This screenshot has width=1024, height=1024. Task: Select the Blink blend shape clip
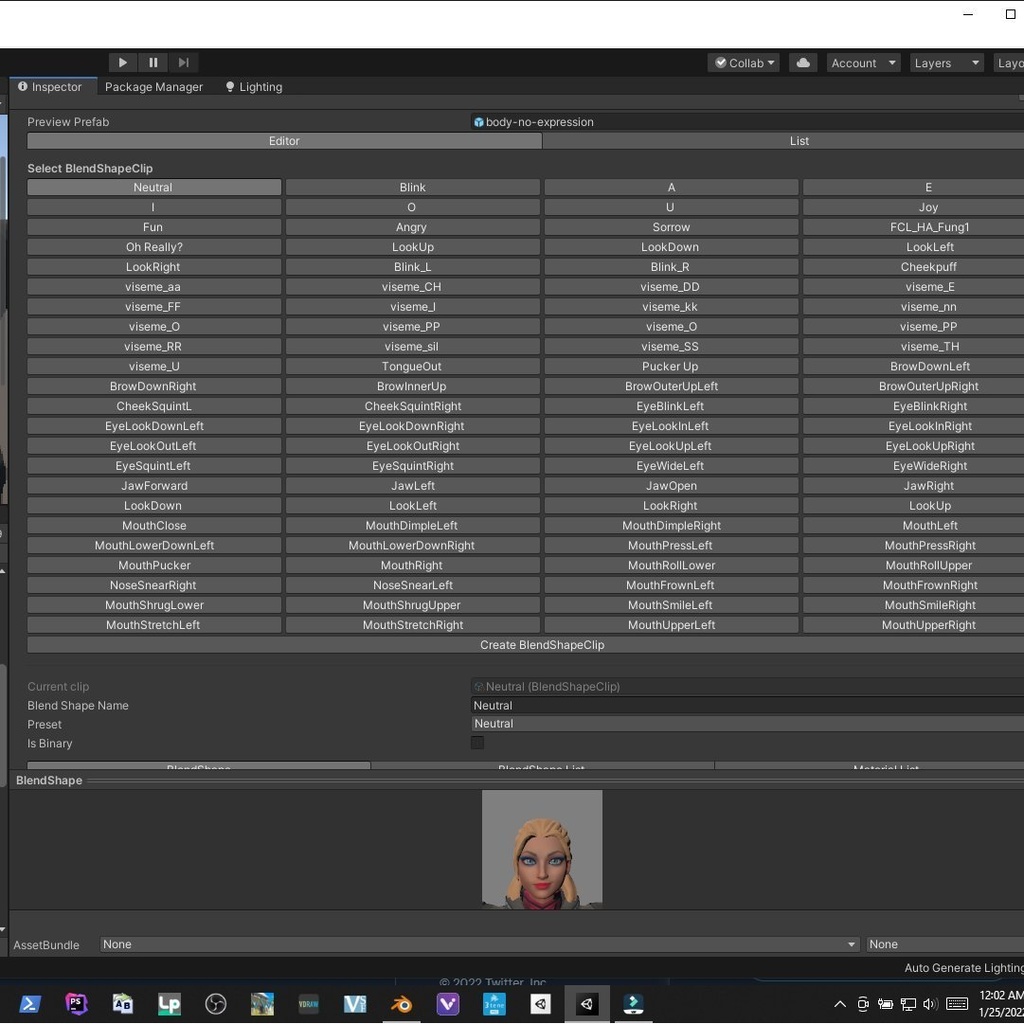click(x=413, y=187)
